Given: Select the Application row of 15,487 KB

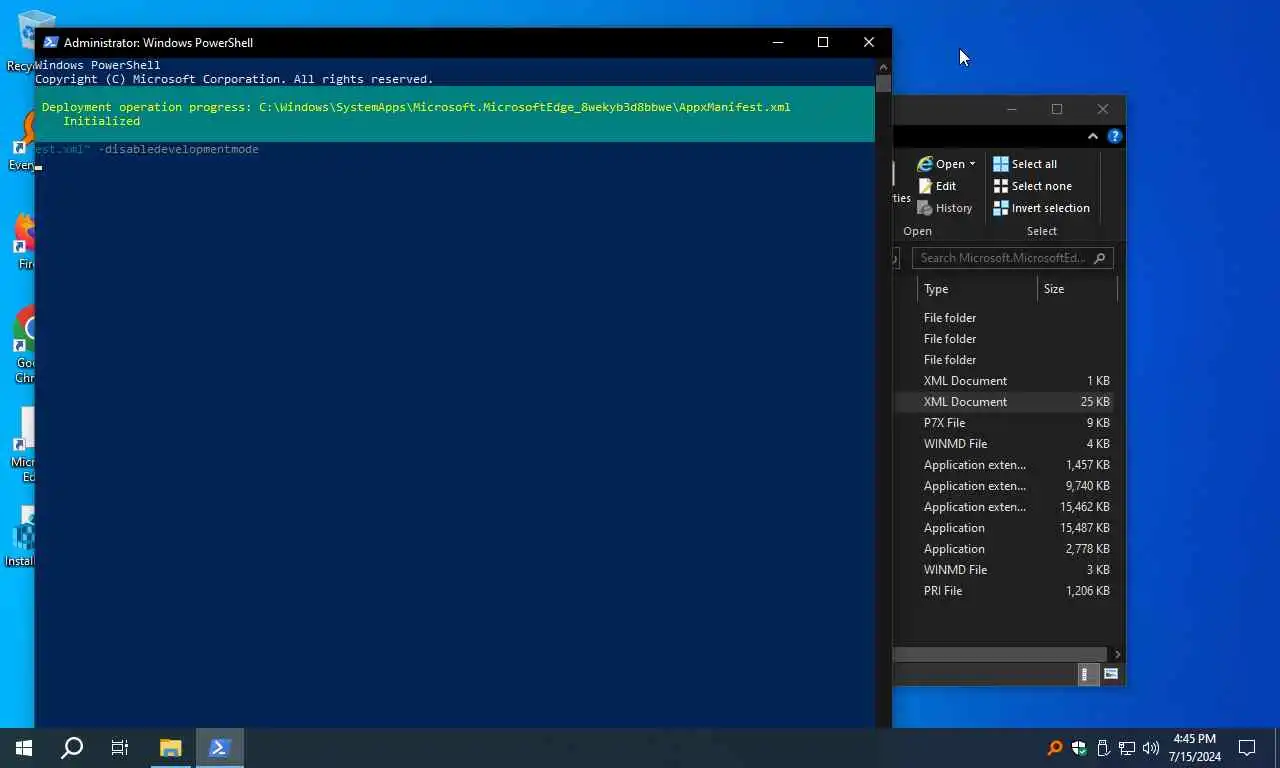Looking at the screenshot, I should click(1005, 528).
